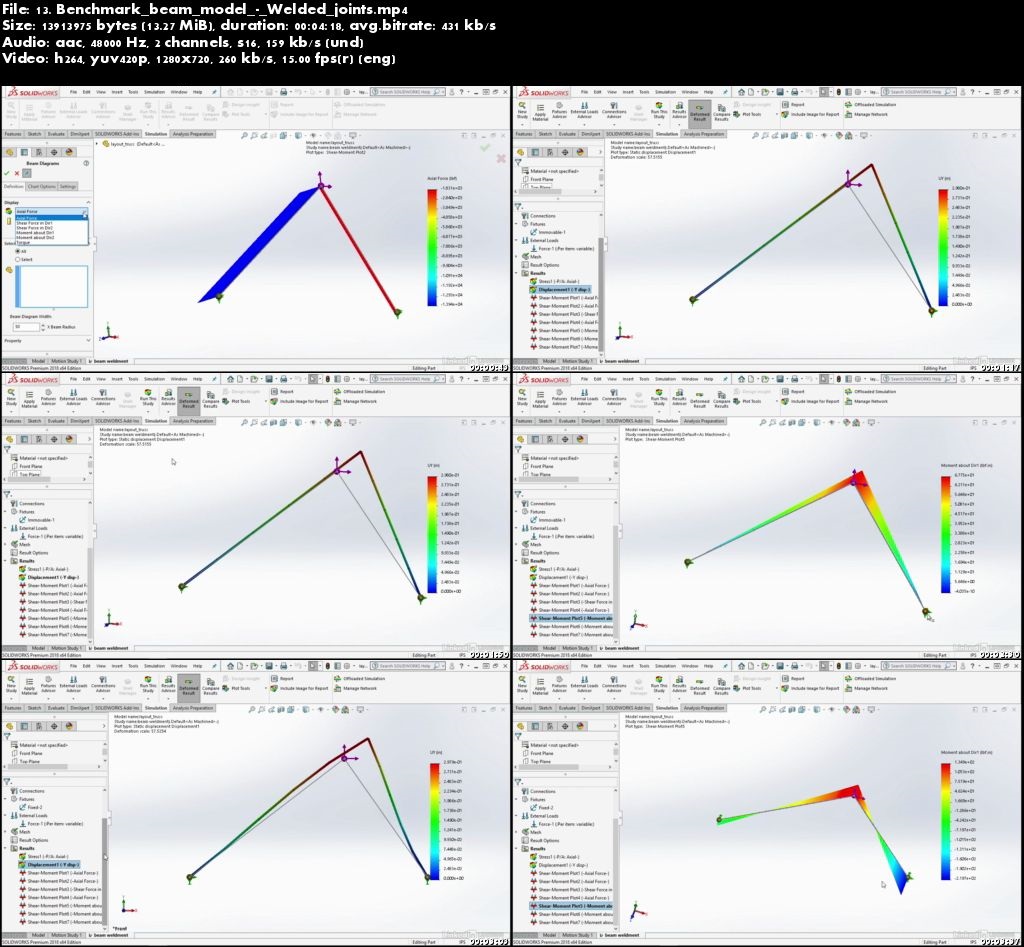Select the Select radio button, top-left frame

pos(18,259)
